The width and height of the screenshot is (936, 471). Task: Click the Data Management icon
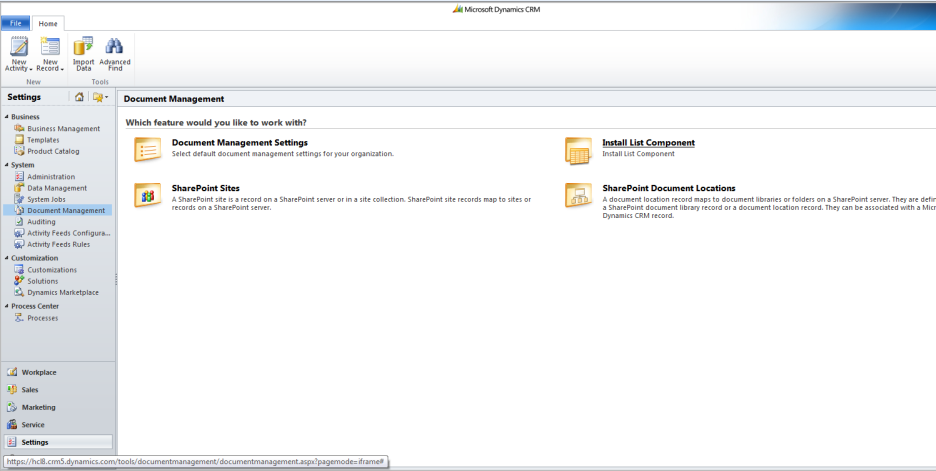tap(19, 188)
